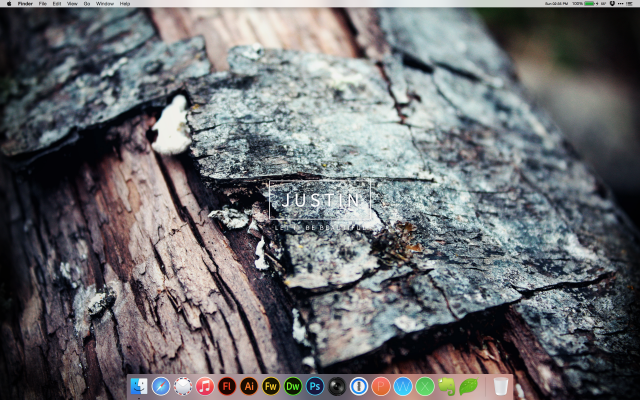640x400 pixels.
Task: Open the Notification Center list icon
Action: pos(629,3)
